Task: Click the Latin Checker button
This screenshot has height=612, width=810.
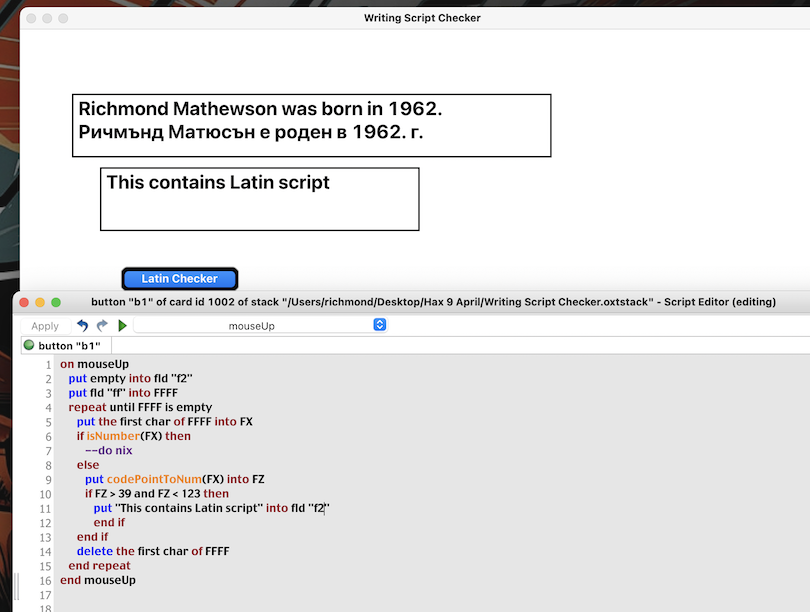Action: click(180, 279)
